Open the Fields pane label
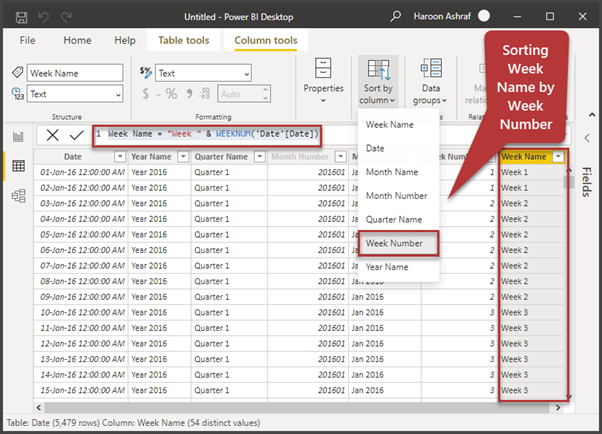This screenshot has width=602, height=434. (586, 182)
